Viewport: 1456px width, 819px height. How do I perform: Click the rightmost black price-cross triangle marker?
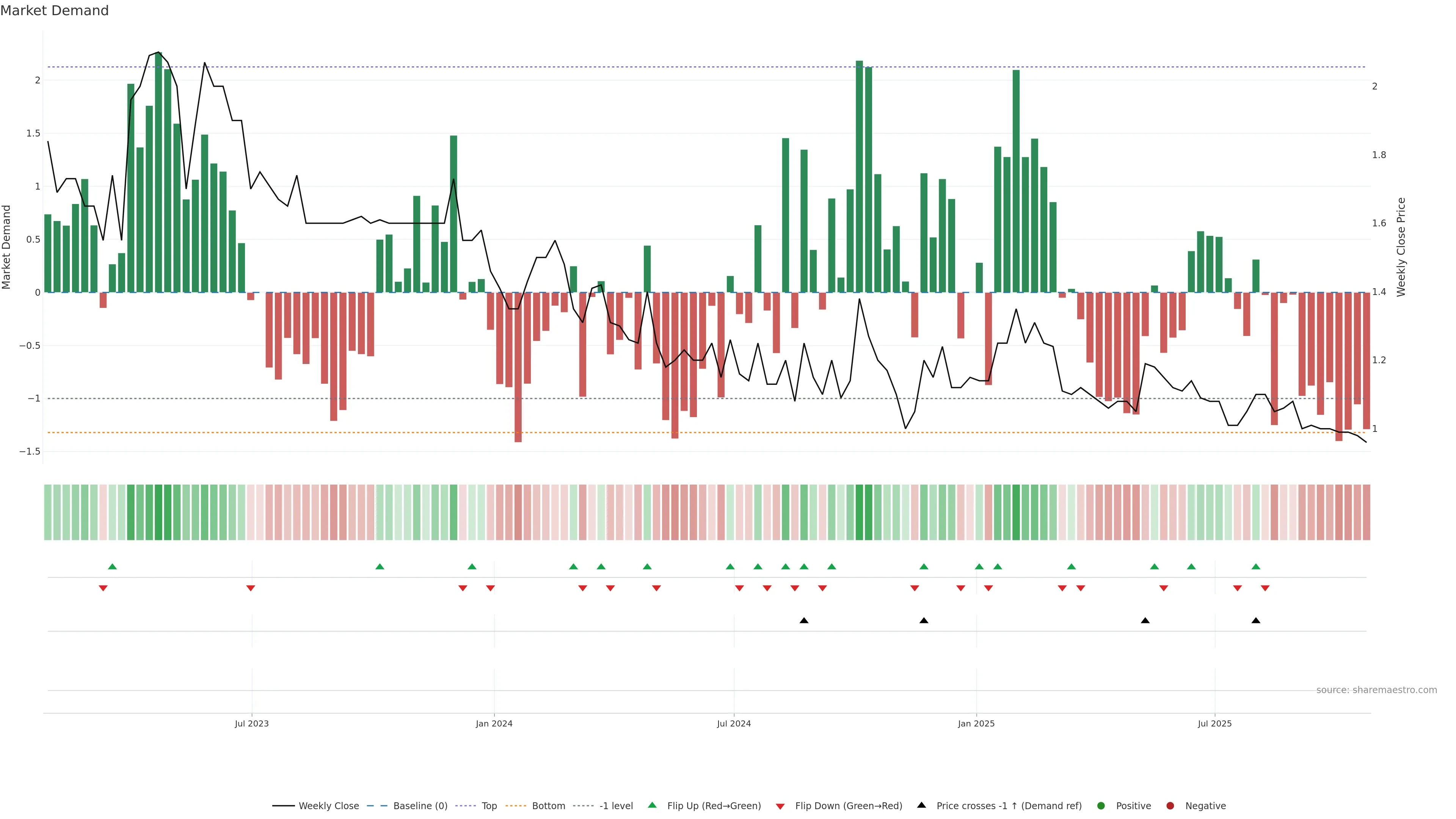(x=1256, y=621)
